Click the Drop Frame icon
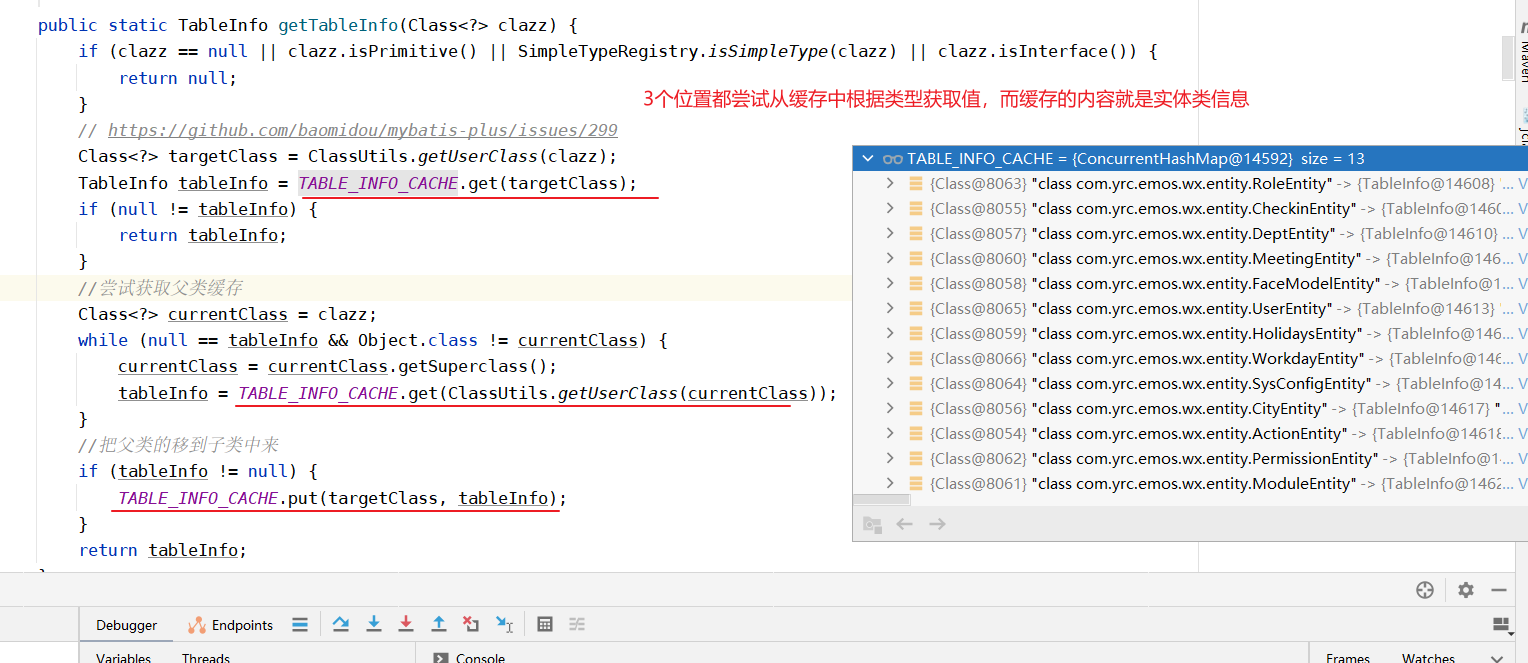1528x663 pixels. coord(471,623)
